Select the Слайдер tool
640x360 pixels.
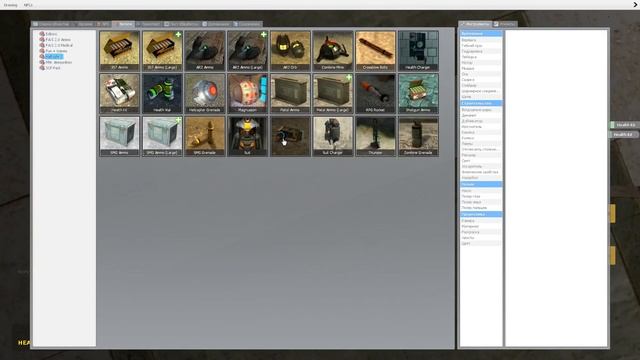tap(481, 86)
